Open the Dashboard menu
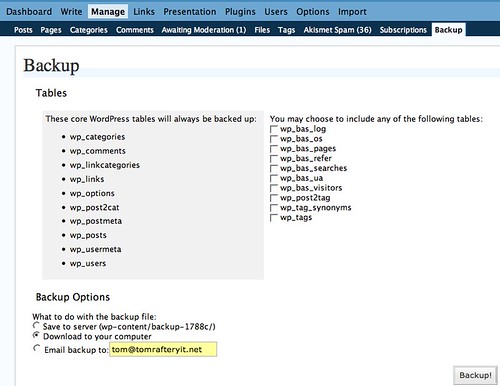This screenshot has height=386, width=500. tap(29, 12)
